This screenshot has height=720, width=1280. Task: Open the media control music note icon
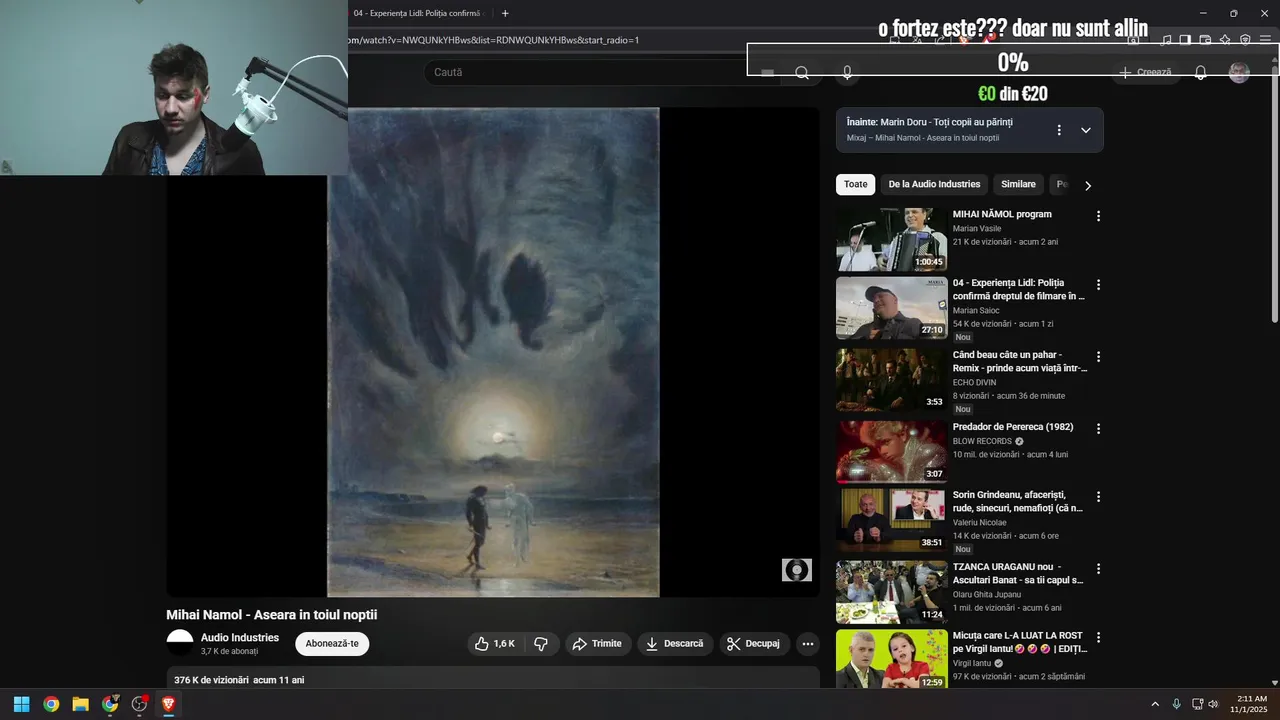[x=1165, y=40]
